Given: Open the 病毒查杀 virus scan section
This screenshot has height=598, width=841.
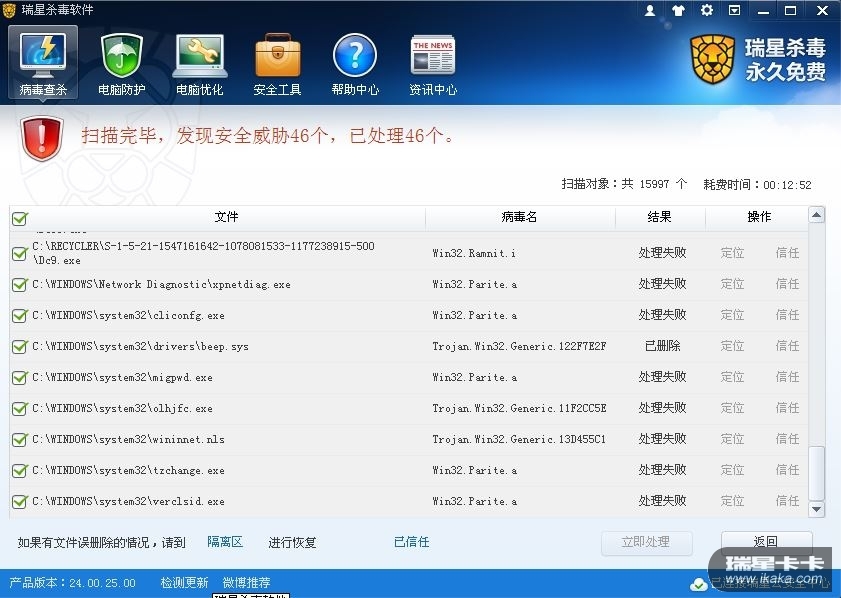Looking at the screenshot, I should 43,63.
